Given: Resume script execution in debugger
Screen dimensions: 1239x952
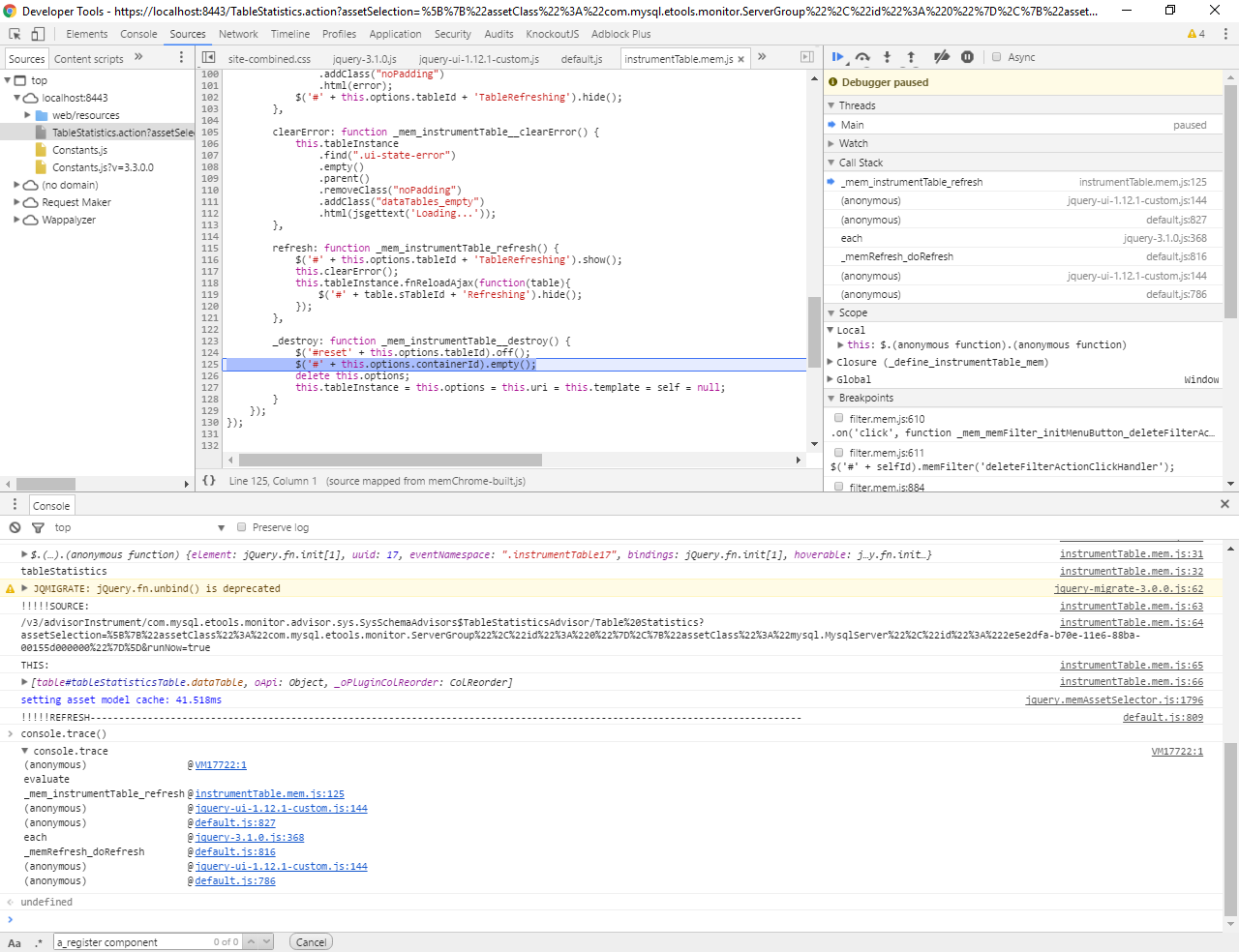Looking at the screenshot, I should [838, 57].
